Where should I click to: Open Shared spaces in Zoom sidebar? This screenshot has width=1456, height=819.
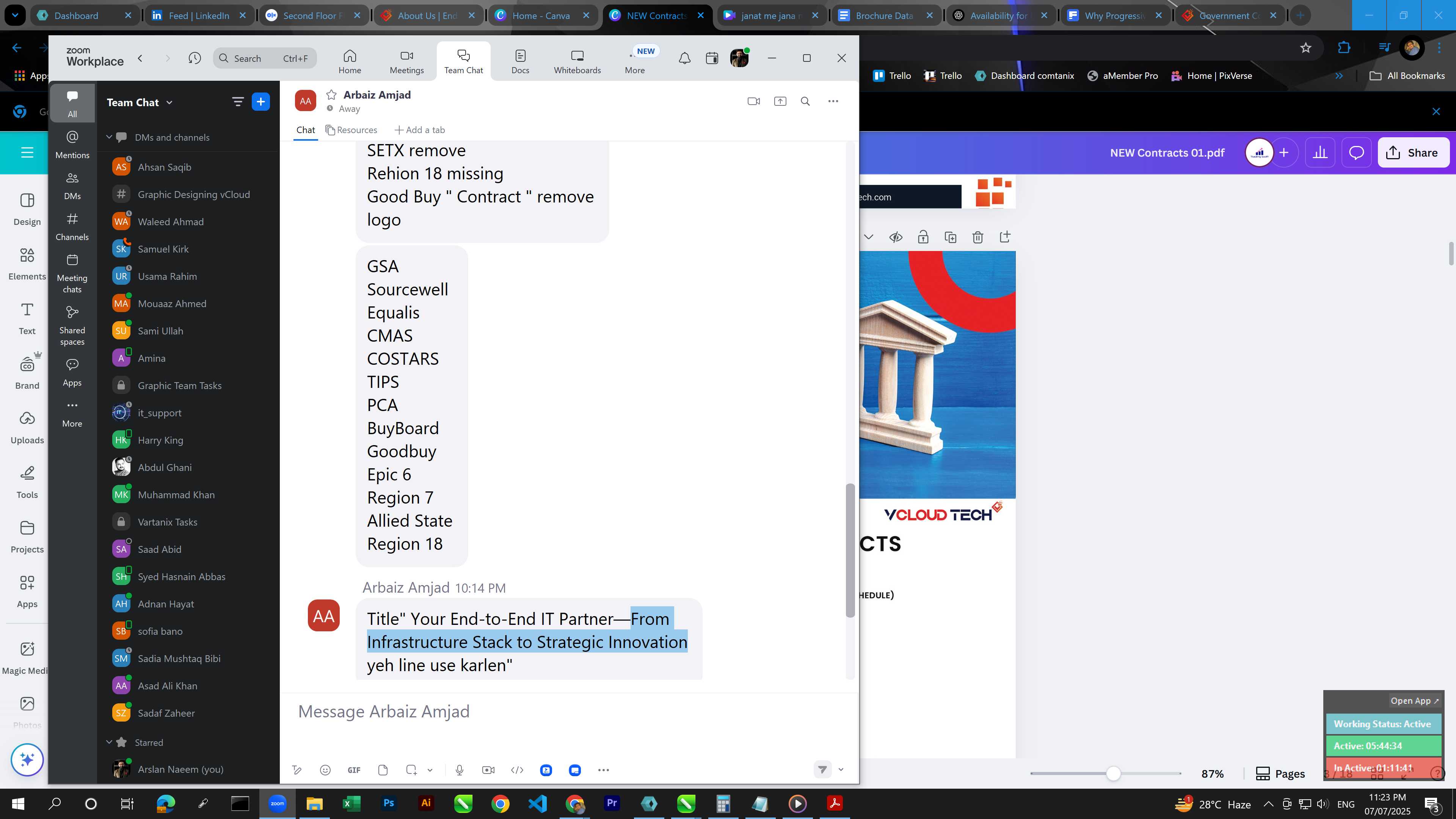coord(72,326)
